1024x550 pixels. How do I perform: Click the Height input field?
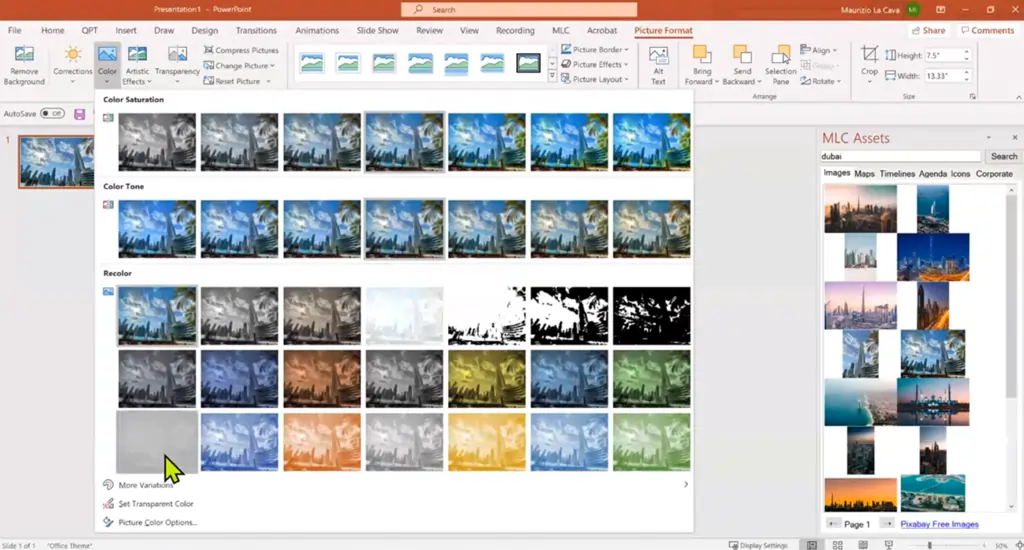pyautogui.click(x=943, y=56)
